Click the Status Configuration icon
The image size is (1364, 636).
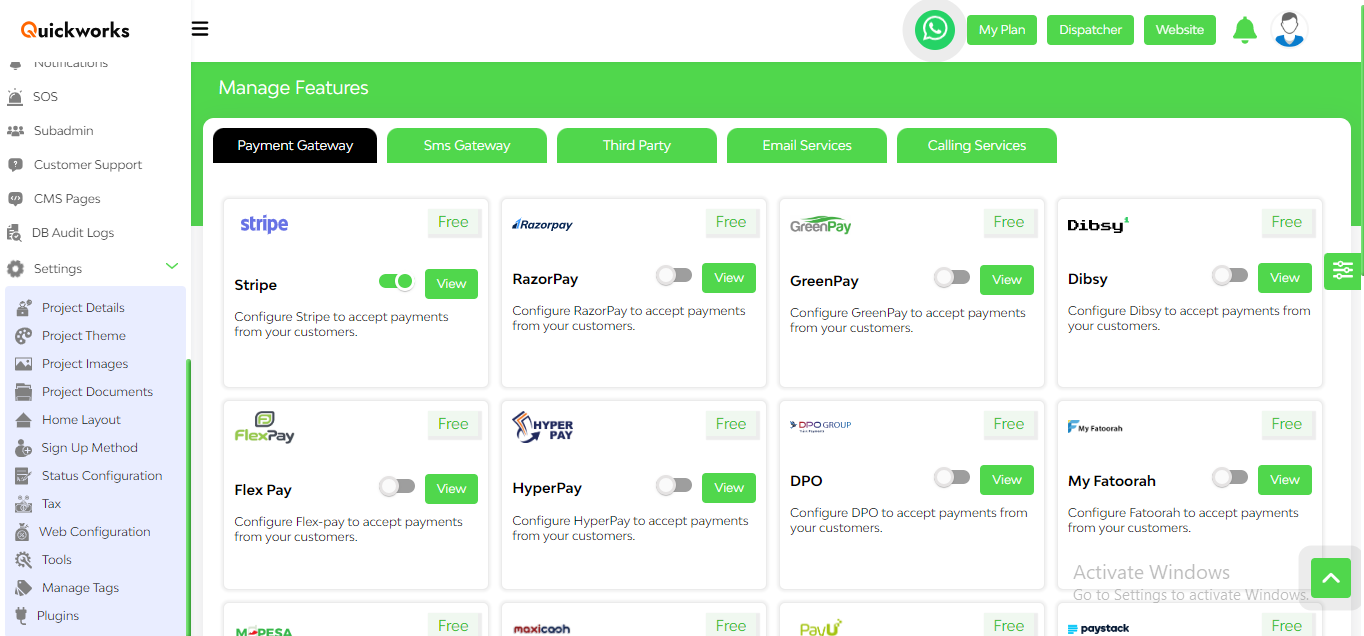(x=23, y=476)
